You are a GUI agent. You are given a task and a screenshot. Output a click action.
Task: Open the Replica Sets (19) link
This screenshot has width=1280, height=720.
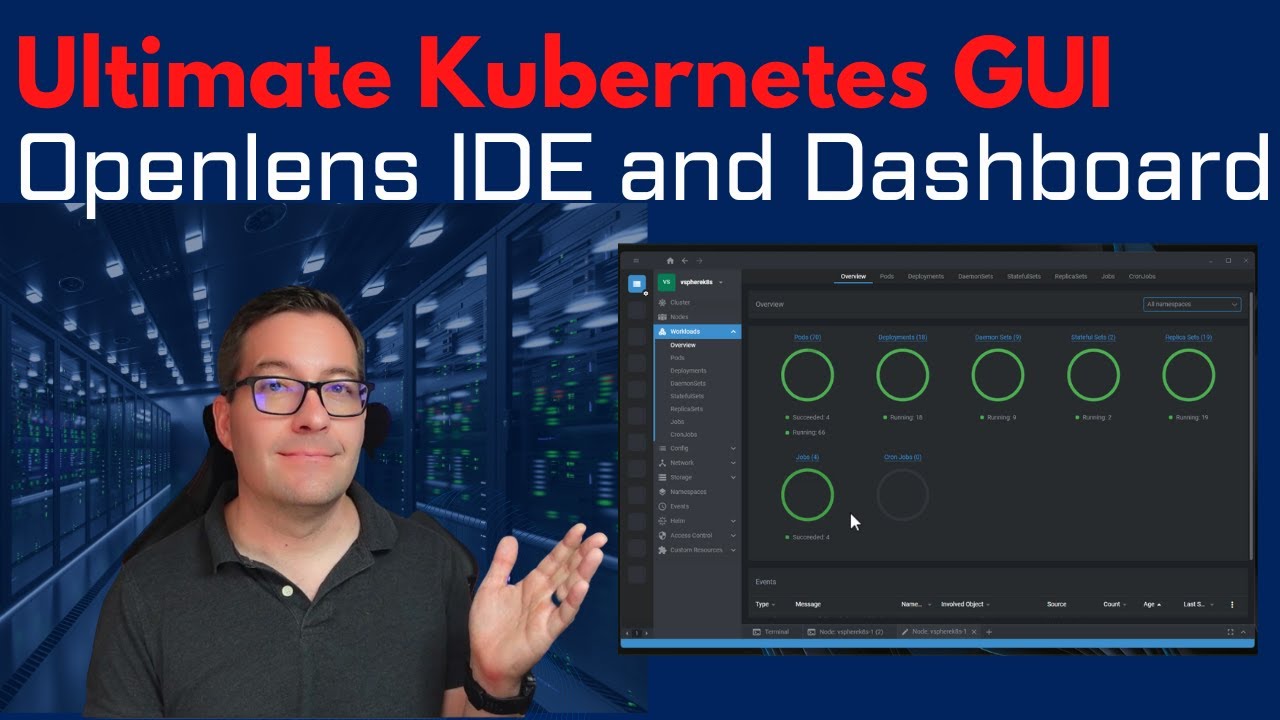click(1188, 337)
